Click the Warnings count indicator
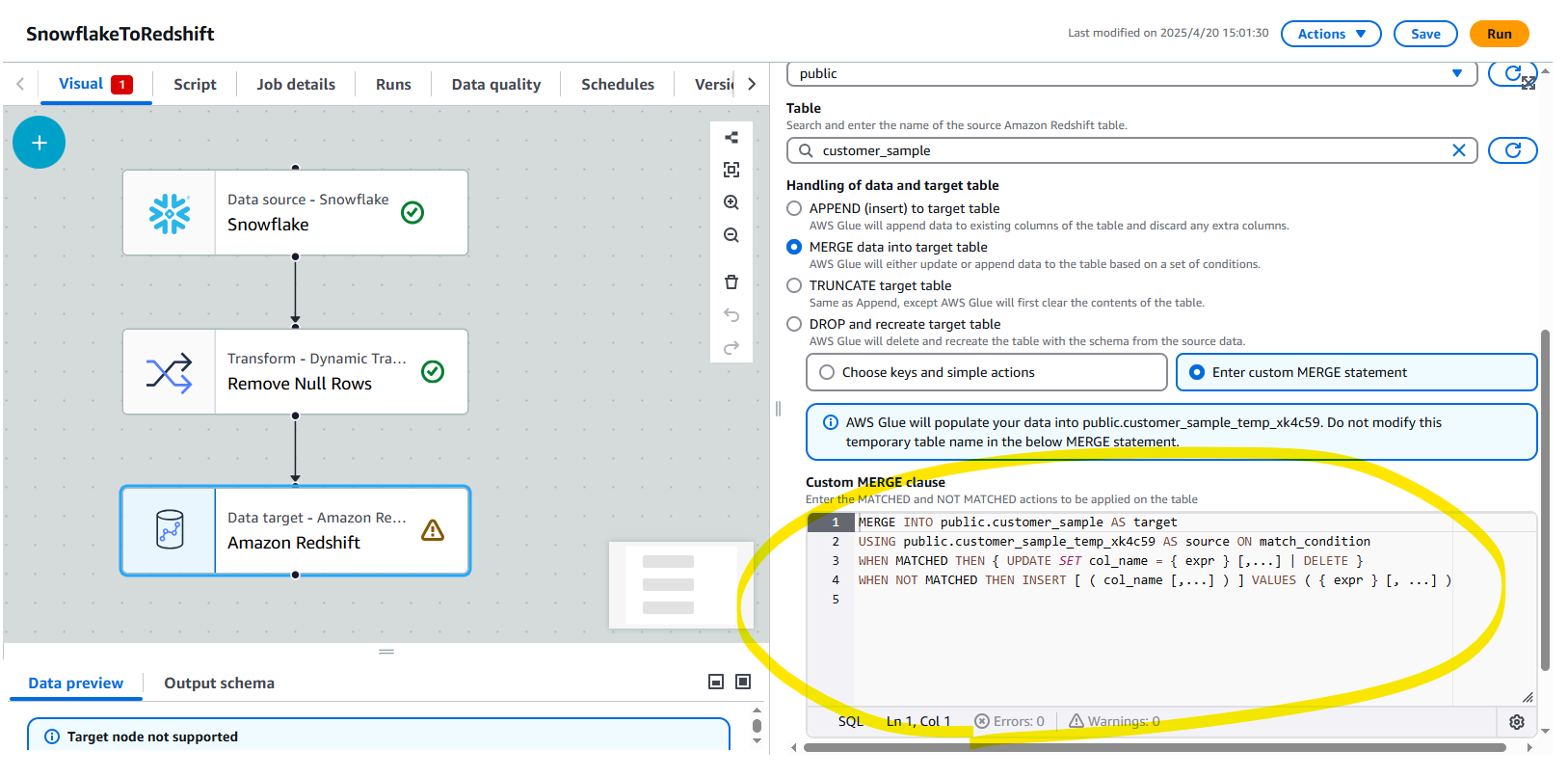This screenshot has height=777, width=1568. (1114, 721)
